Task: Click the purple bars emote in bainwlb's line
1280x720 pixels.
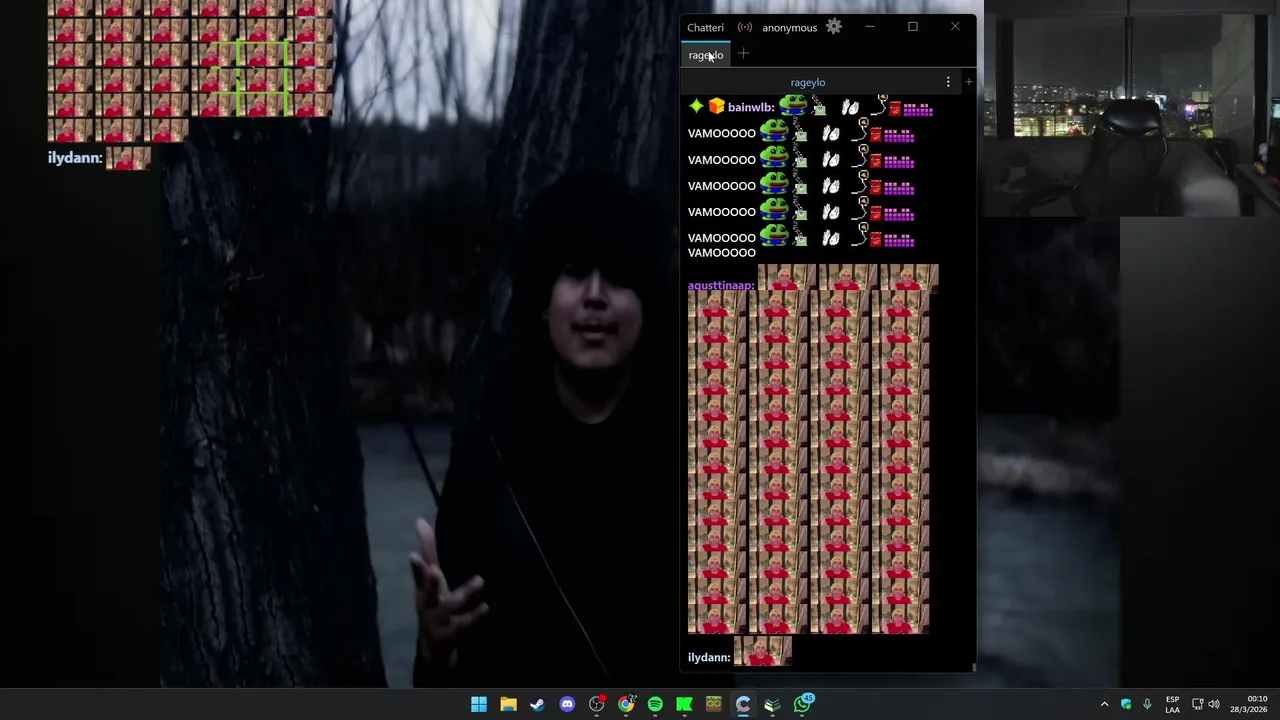Action: 918,109
